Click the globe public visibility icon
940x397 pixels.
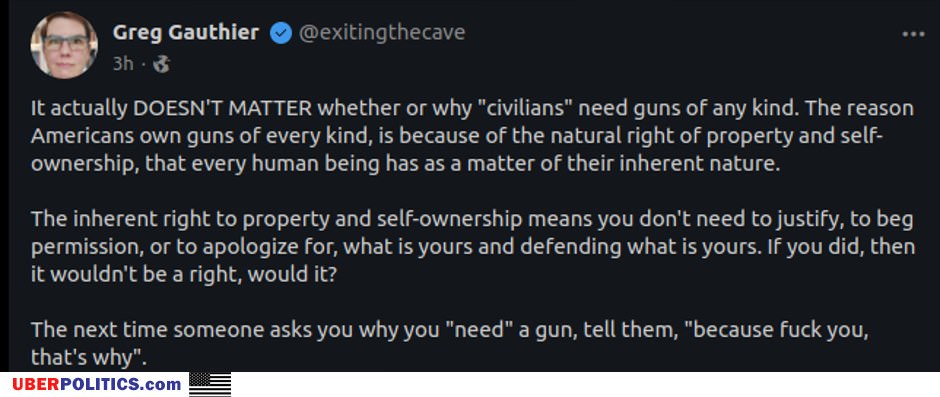pyautogui.click(x=161, y=64)
